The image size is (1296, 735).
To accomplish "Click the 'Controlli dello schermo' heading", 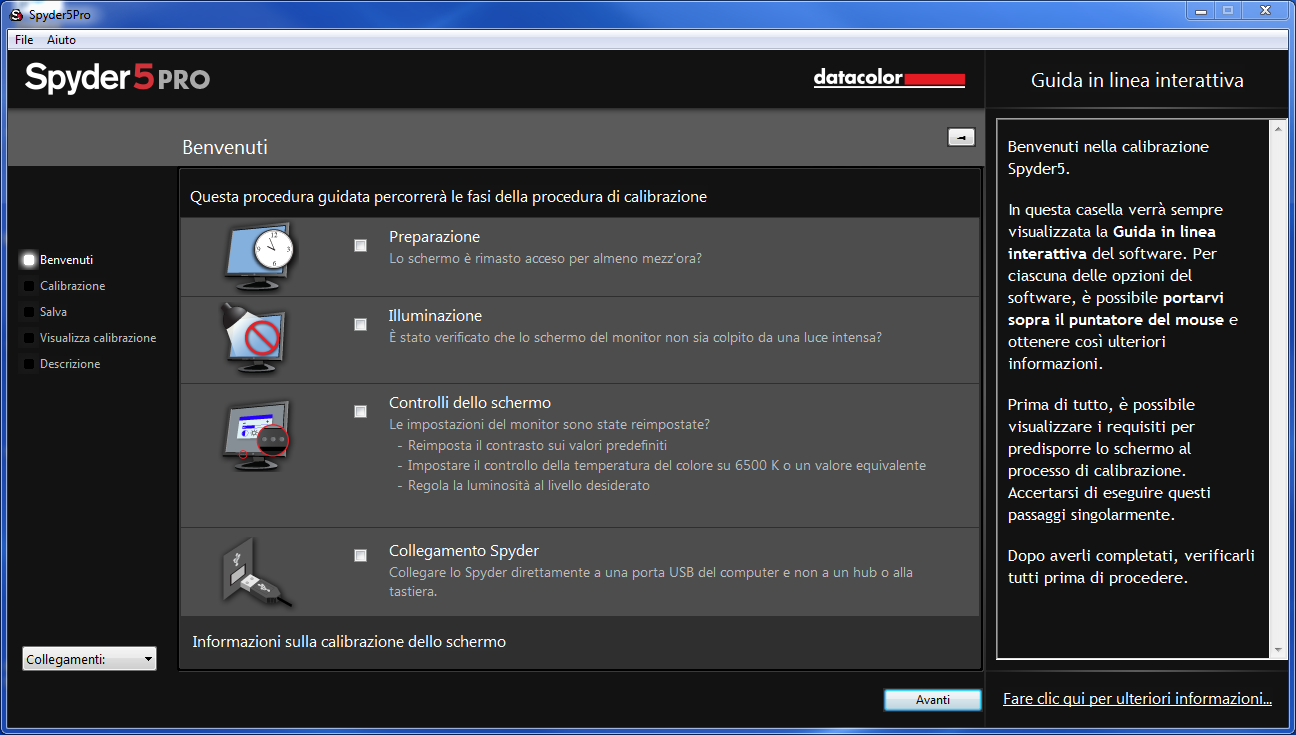I will point(470,403).
